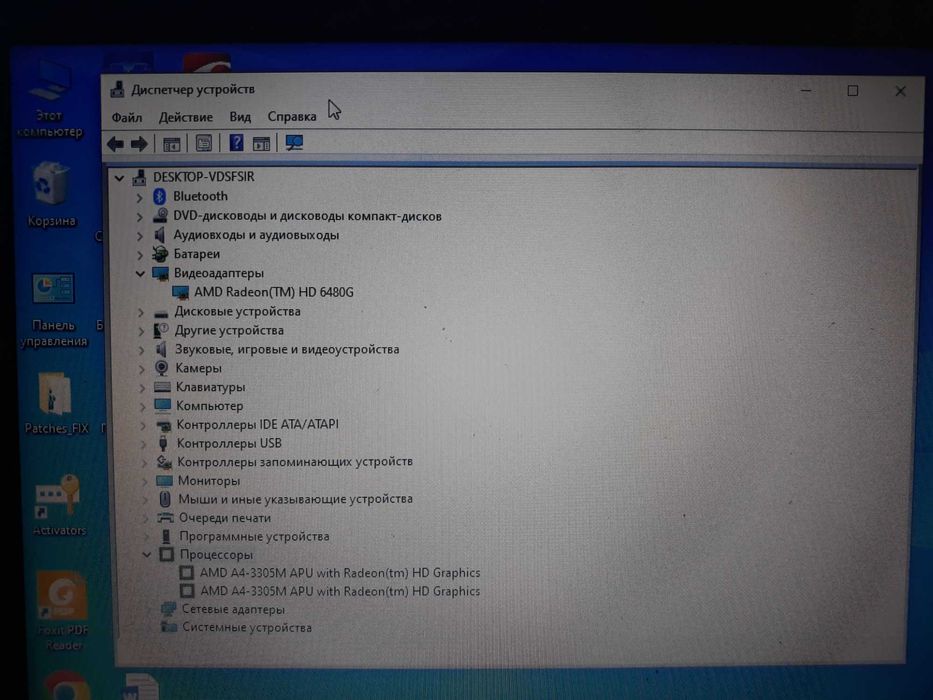Click the show/hide console tree toolbar icon
This screenshot has height=700, width=933.
(x=171, y=143)
